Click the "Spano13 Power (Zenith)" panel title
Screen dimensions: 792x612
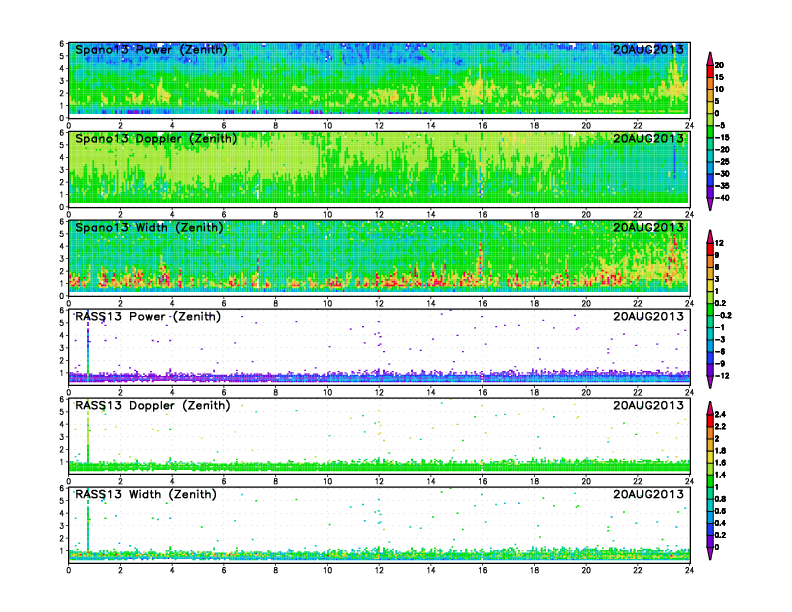click(x=151, y=49)
